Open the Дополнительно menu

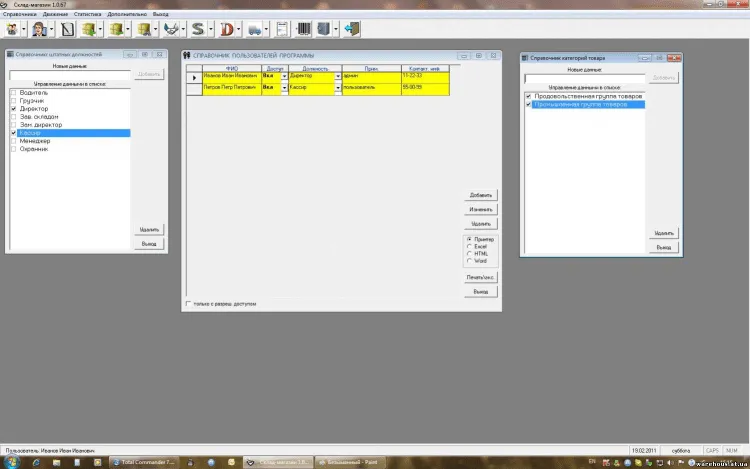tap(127, 14)
